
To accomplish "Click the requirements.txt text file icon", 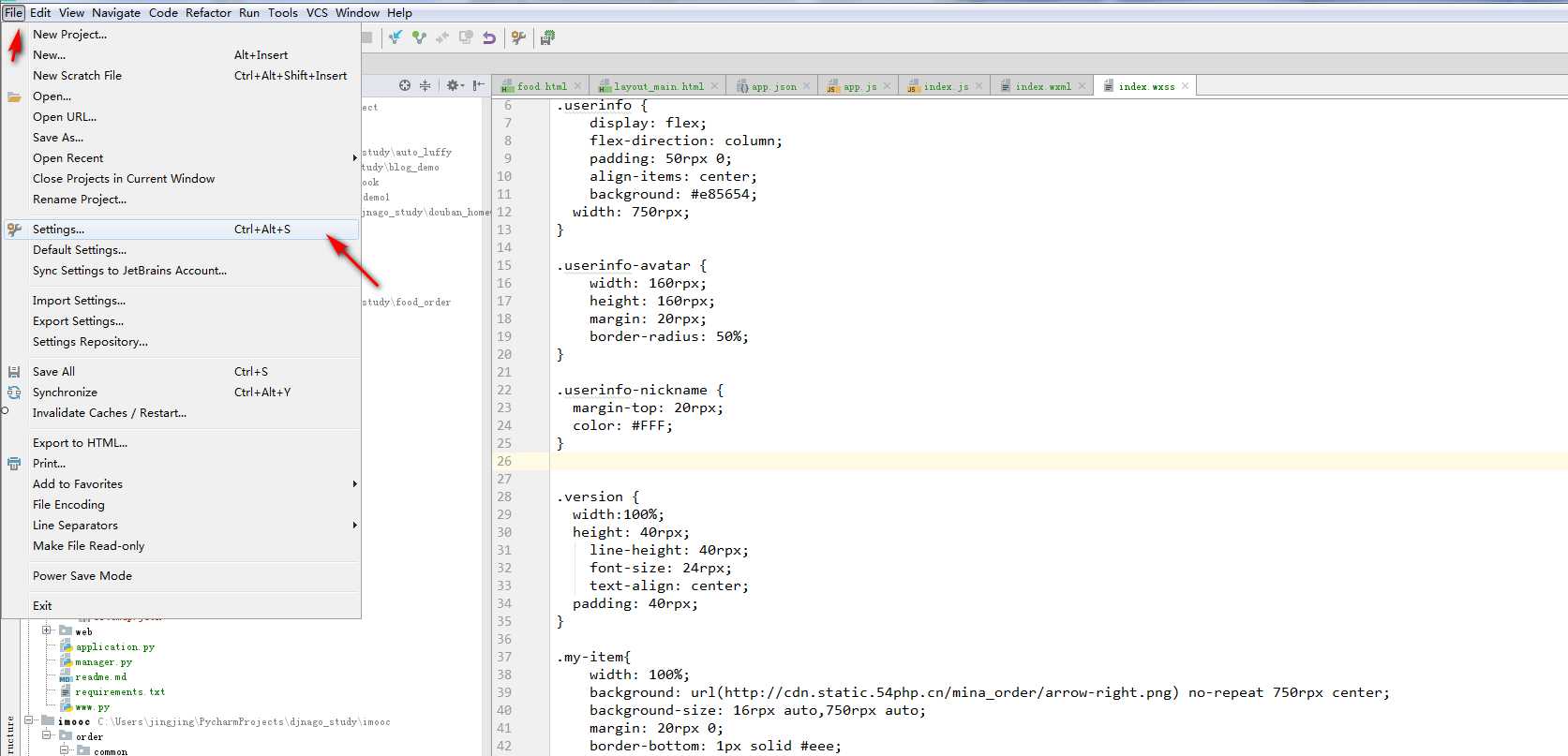I will click(67, 691).
